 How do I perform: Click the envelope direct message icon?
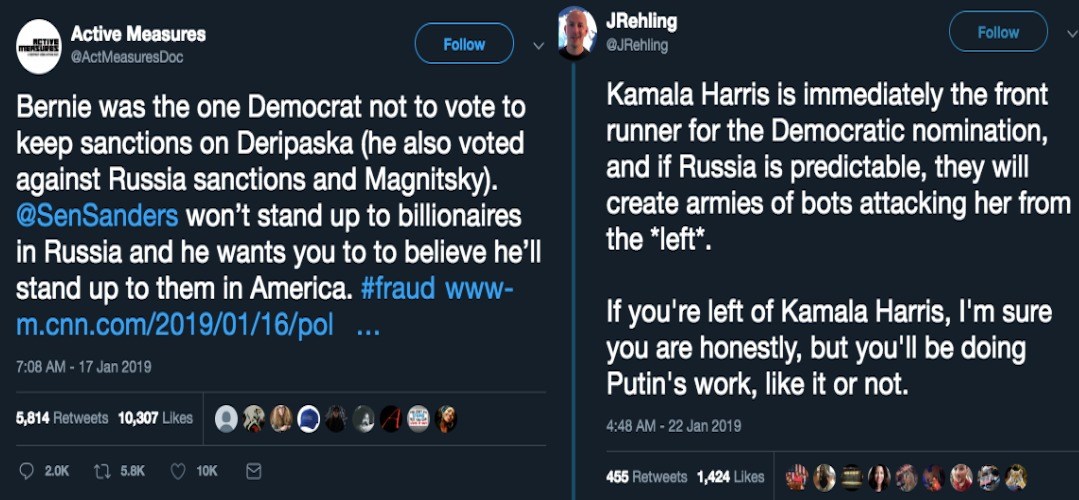click(x=254, y=470)
